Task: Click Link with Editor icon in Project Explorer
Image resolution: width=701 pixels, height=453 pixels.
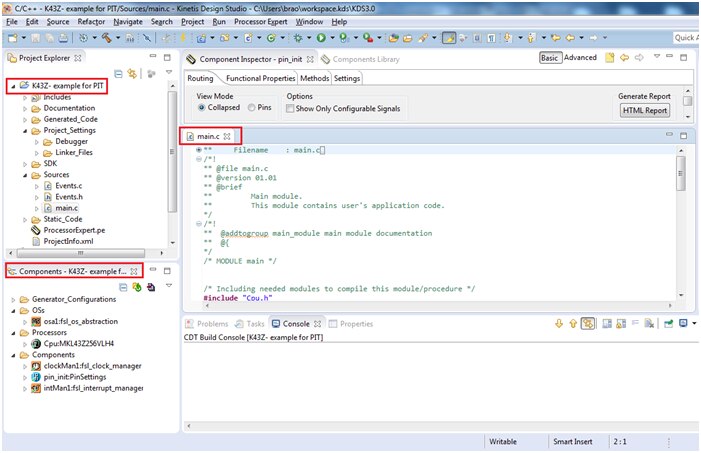Action: pyautogui.click(x=131, y=73)
